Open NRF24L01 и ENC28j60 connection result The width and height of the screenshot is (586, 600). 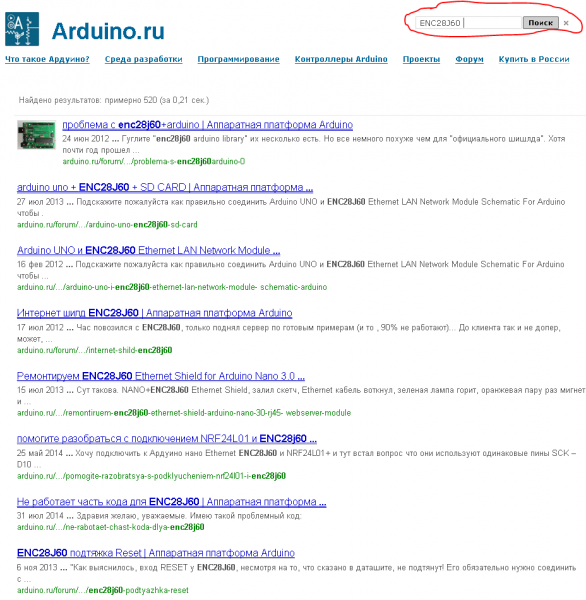tap(167, 439)
